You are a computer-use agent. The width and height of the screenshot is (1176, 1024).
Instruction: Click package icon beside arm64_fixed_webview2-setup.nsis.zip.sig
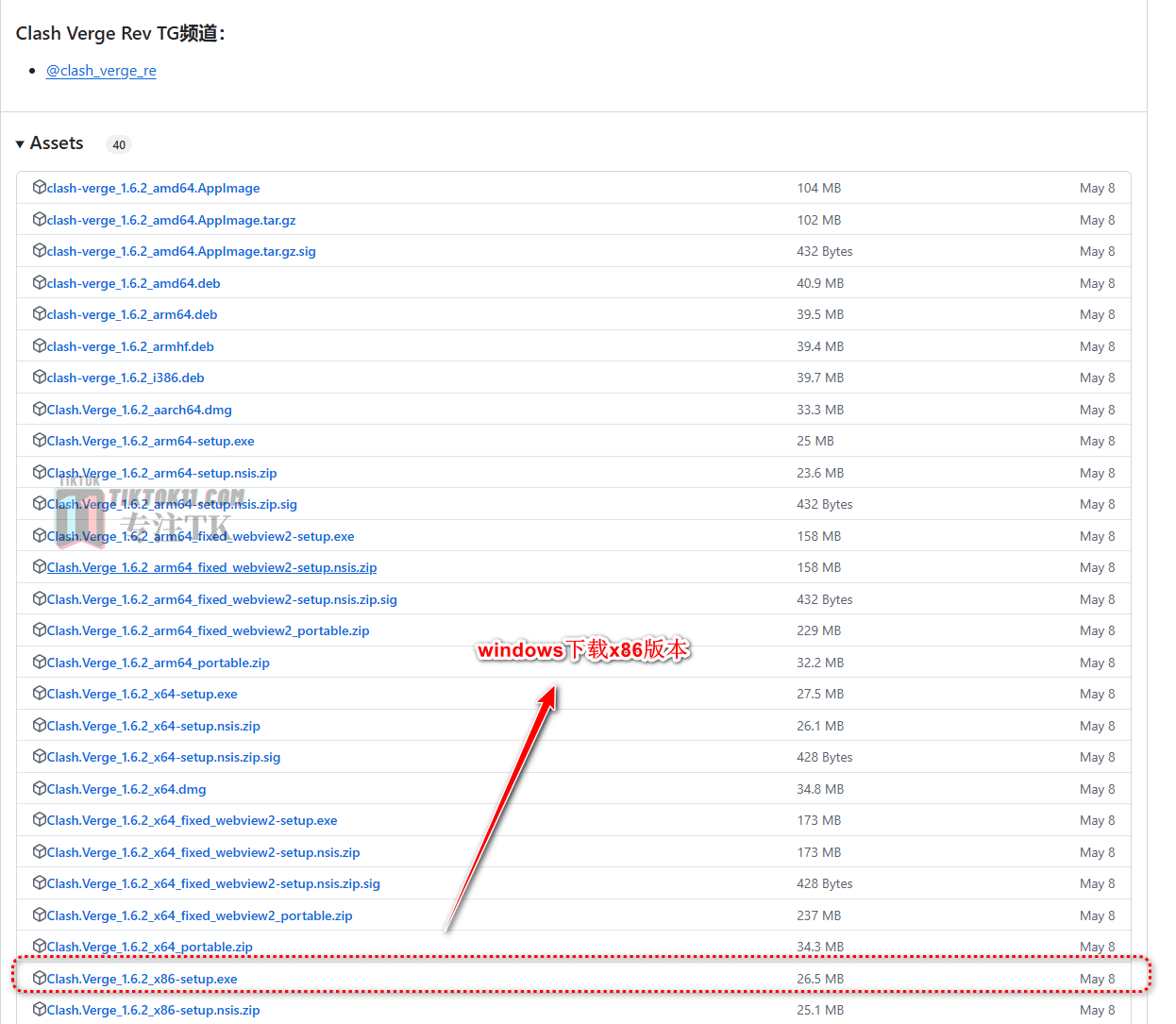pos(40,598)
